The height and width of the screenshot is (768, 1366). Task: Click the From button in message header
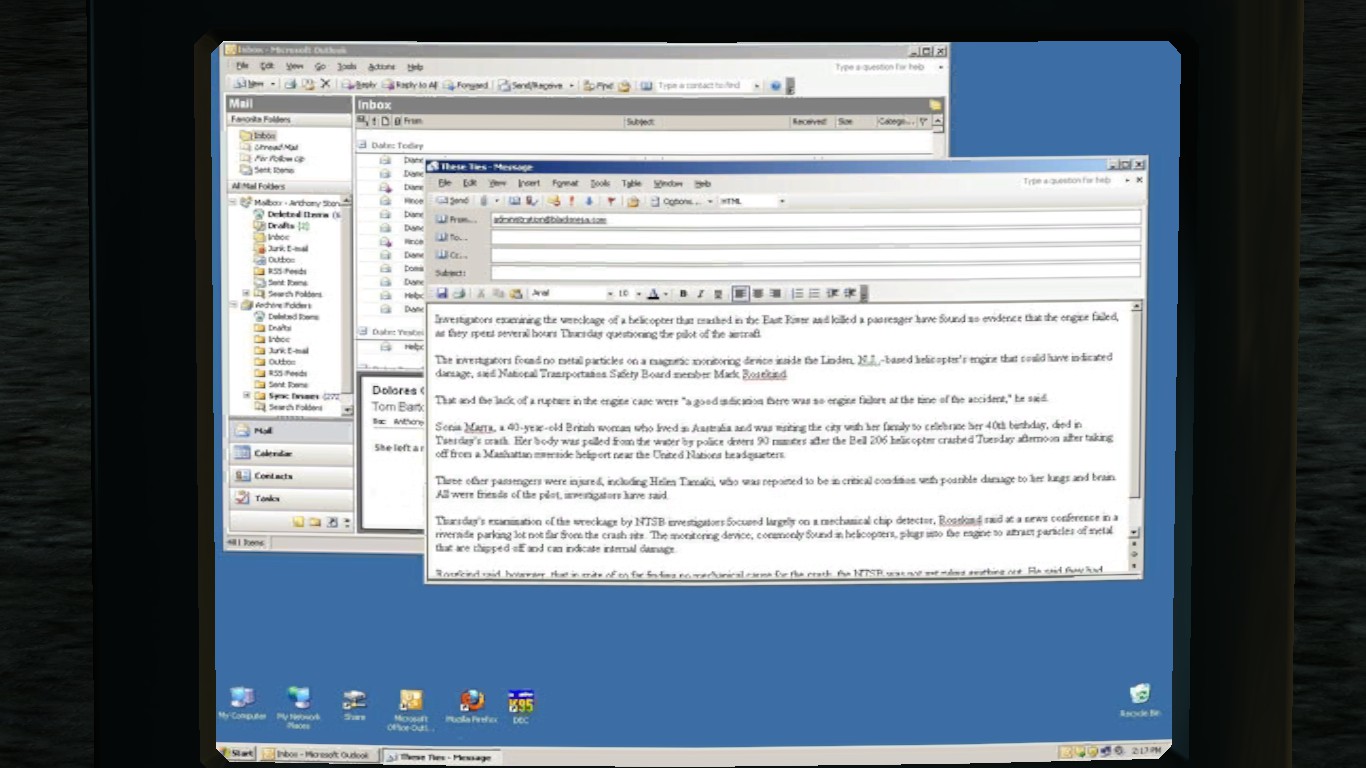tap(458, 219)
